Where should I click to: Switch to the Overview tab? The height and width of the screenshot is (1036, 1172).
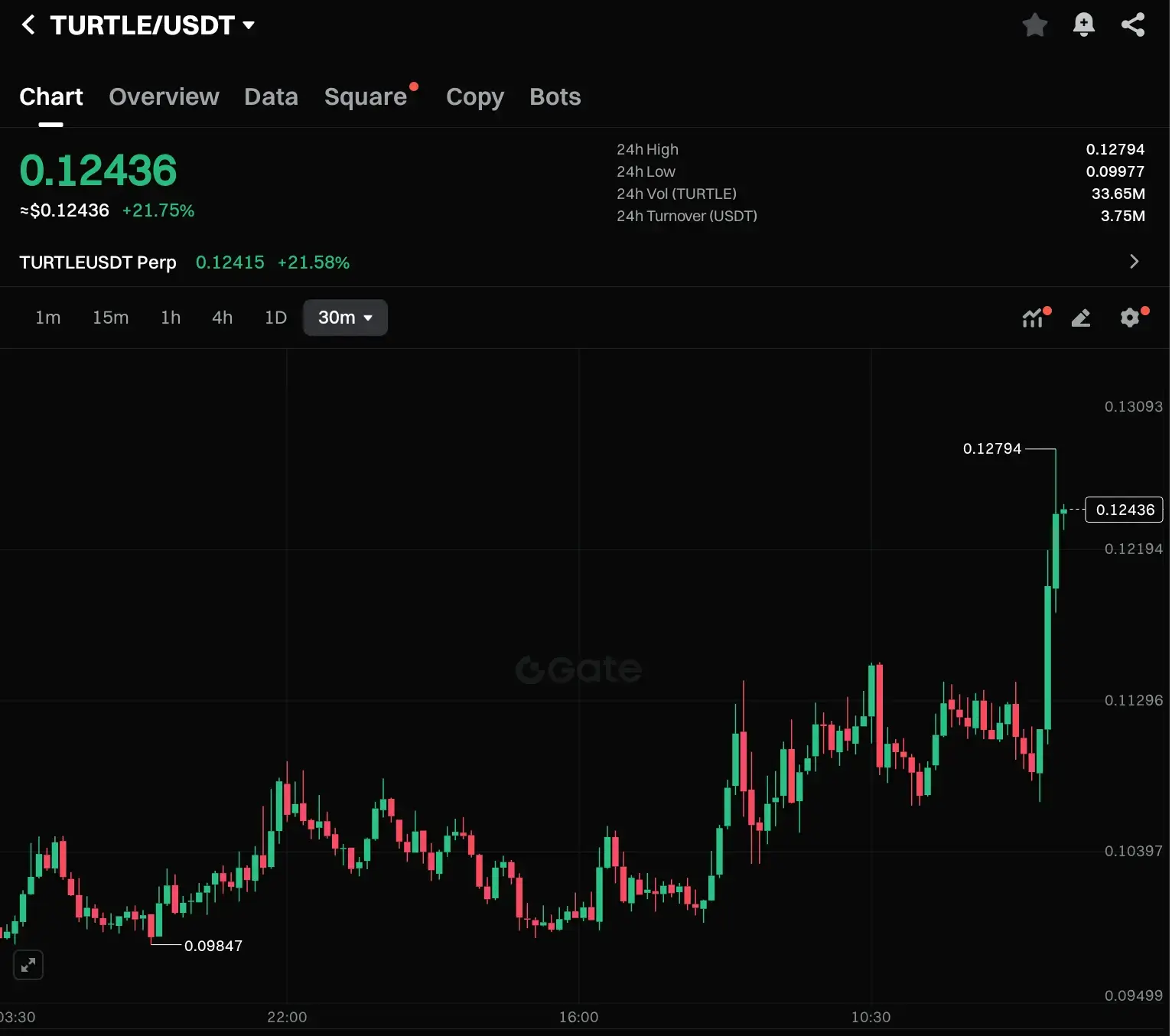164,96
